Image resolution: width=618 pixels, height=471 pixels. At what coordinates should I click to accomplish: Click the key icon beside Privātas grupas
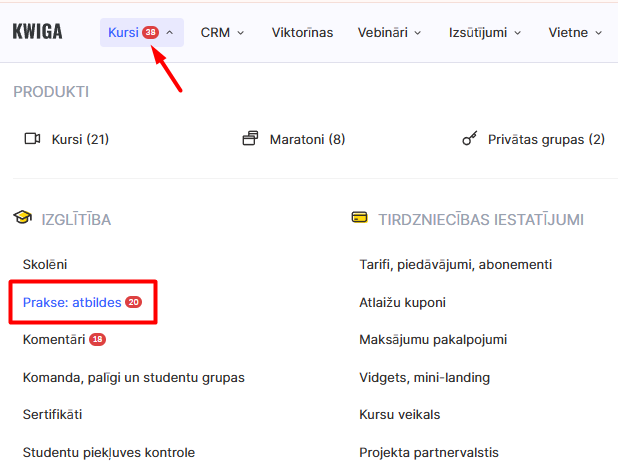tap(470, 138)
